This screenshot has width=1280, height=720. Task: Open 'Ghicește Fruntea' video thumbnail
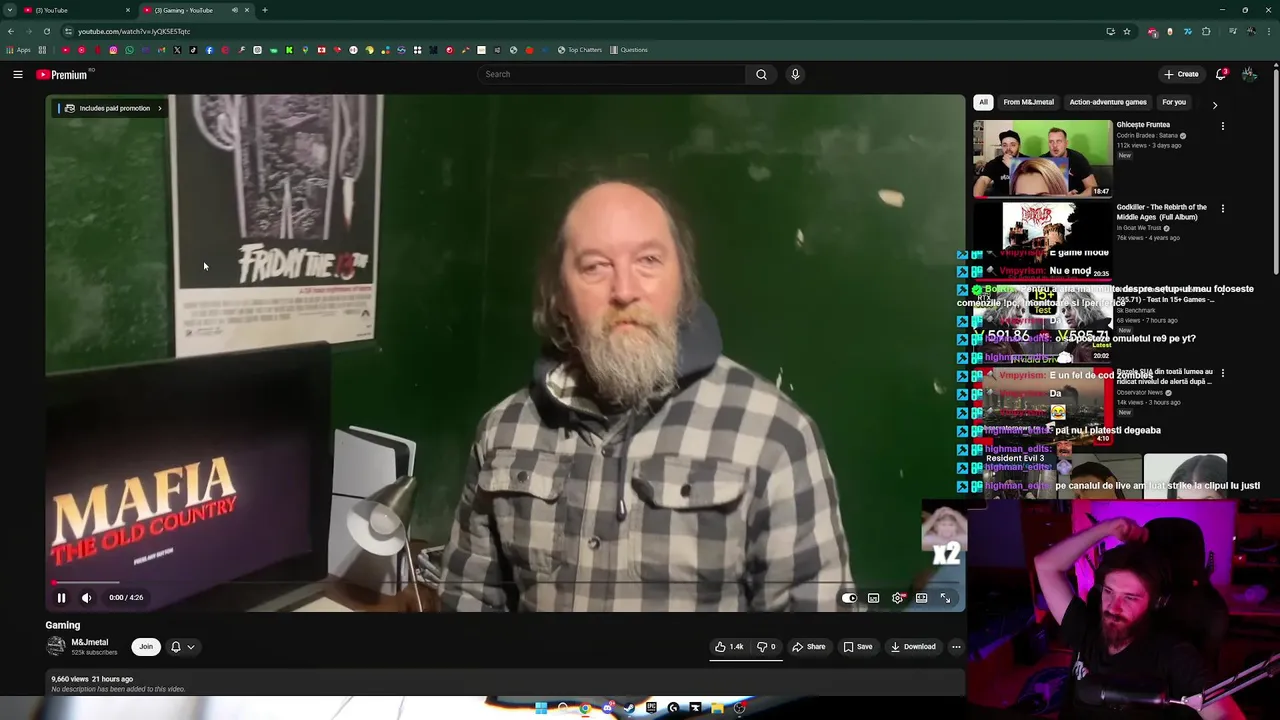click(1042, 158)
